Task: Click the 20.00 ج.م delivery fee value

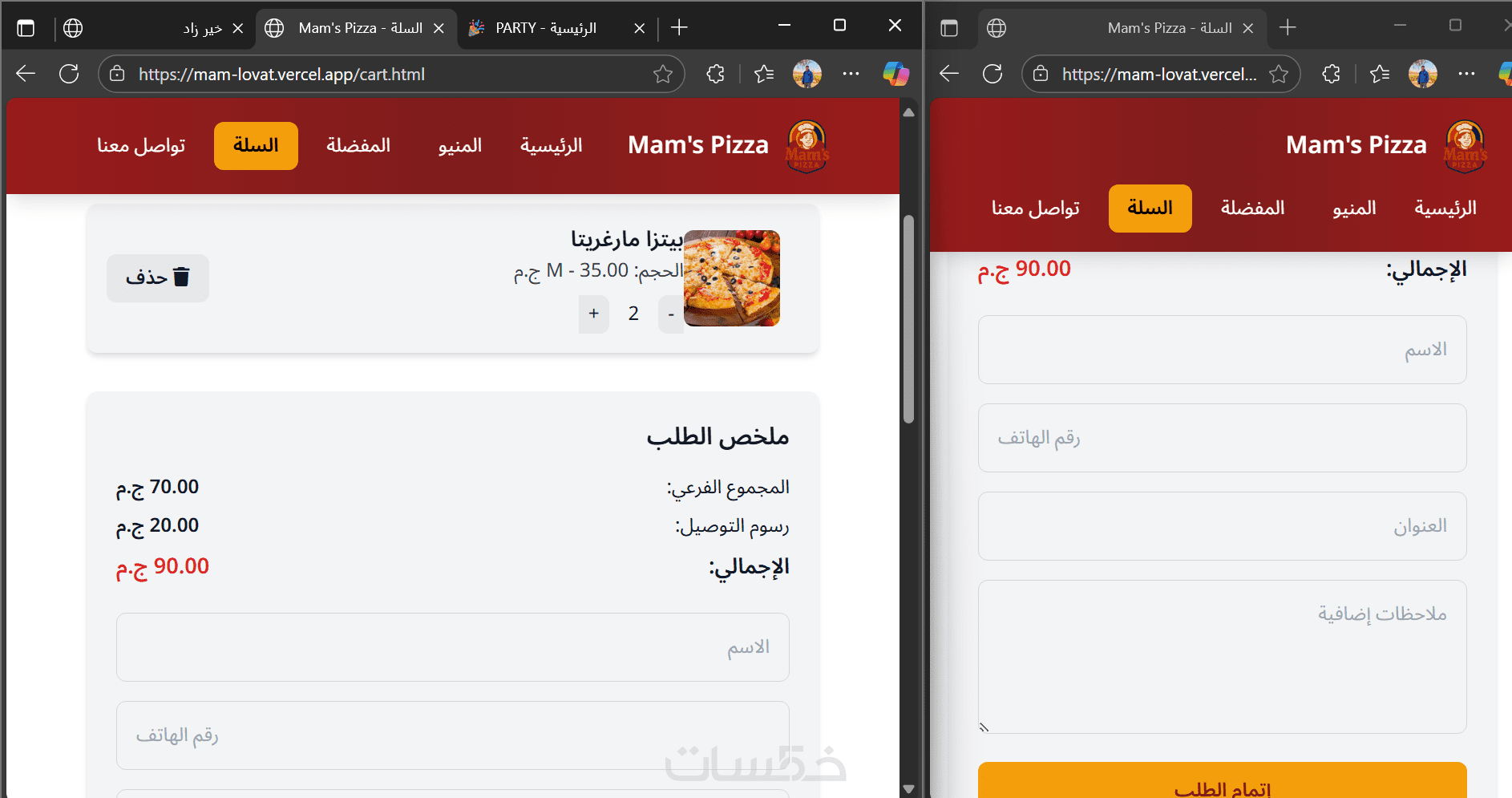Action: 158,526
